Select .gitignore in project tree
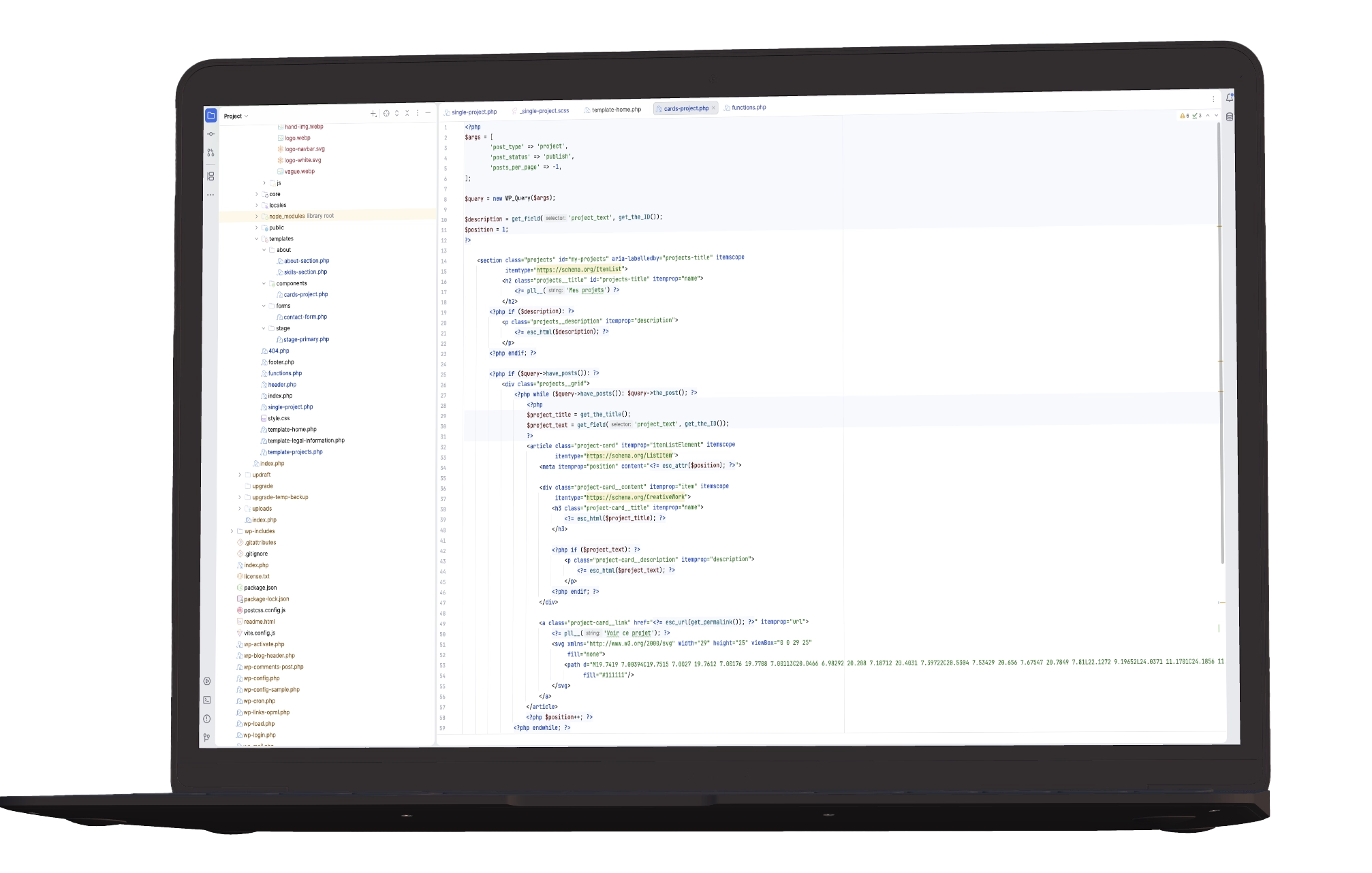Image resolution: width=1372 pixels, height=873 pixels. pyautogui.click(x=253, y=554)
